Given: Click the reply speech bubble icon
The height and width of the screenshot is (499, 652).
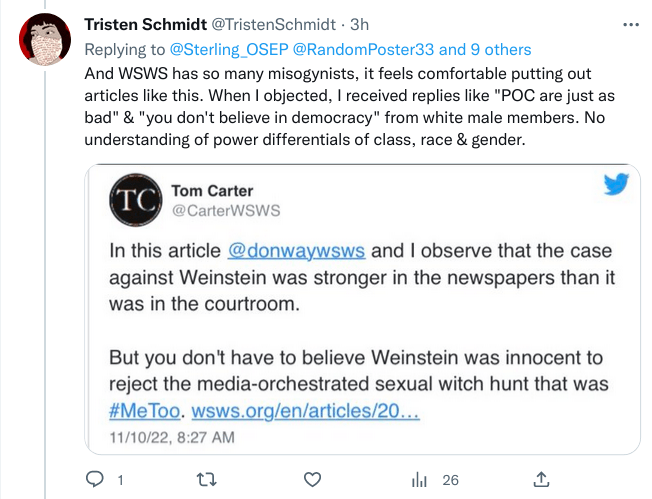Looking at the screenshot, I should tap(95, 480).
